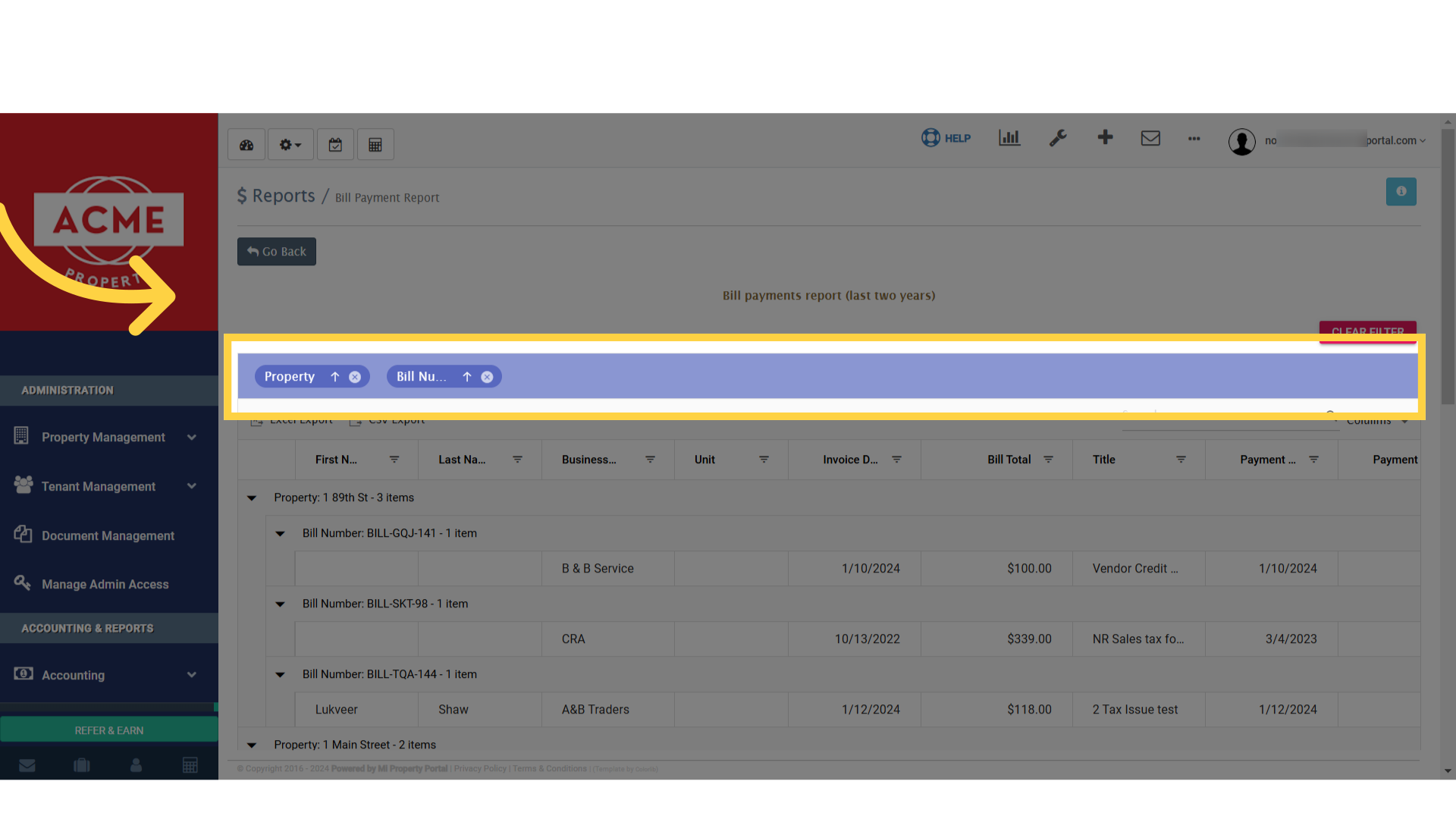Click the CLEAR FILTER button
This screenshot has width=1456, height=819.
pyautogui.click(x=1368, y=331)
